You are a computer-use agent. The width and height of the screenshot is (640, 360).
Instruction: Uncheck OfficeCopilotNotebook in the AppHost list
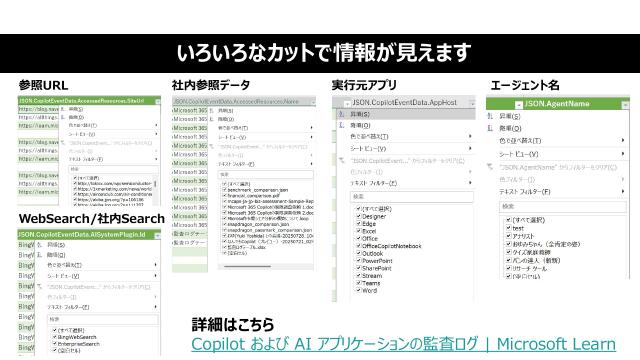click(x=359, y=246)
